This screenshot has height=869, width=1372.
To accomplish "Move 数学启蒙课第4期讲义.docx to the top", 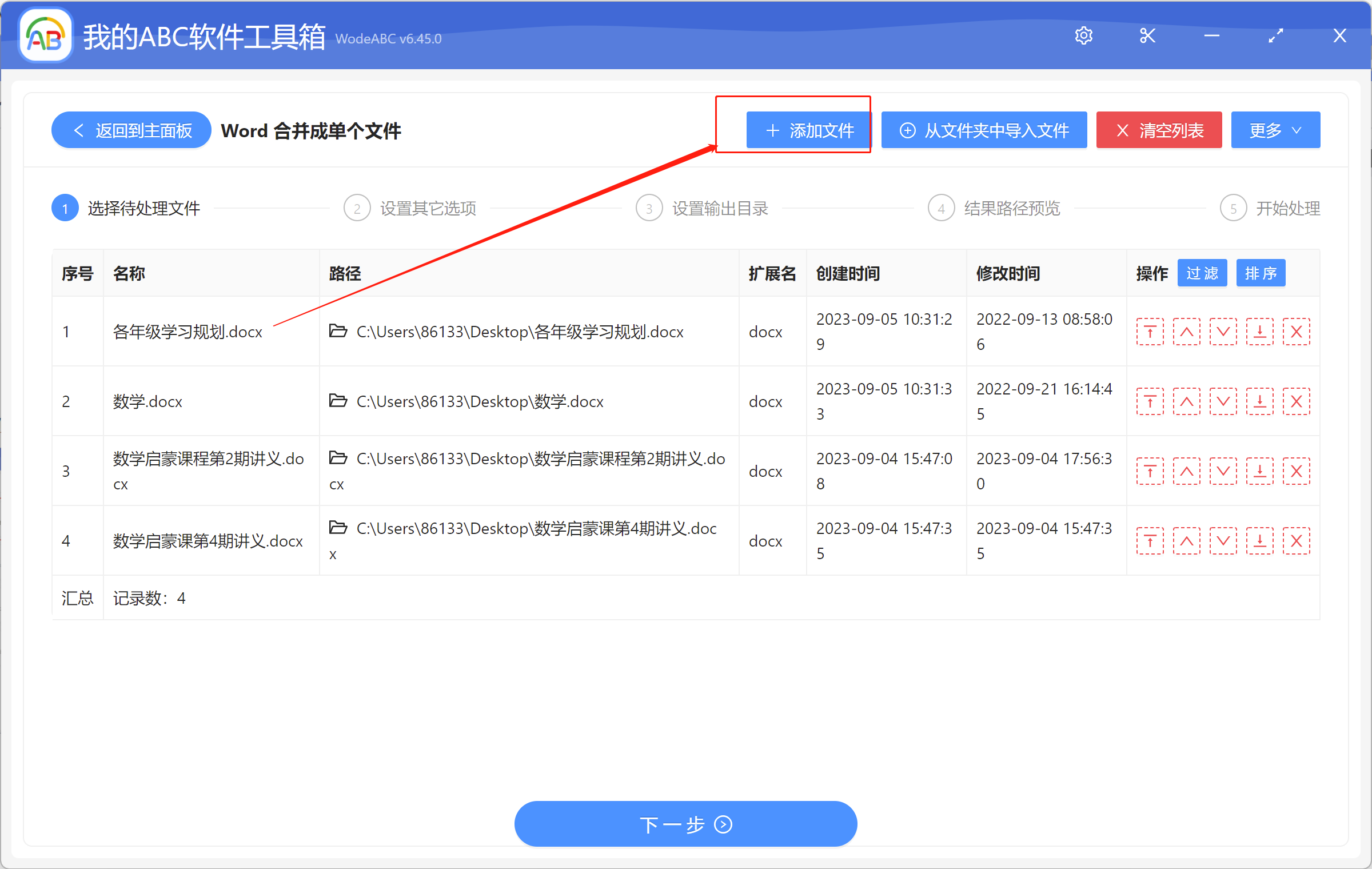I will [x=1150, y=540].
